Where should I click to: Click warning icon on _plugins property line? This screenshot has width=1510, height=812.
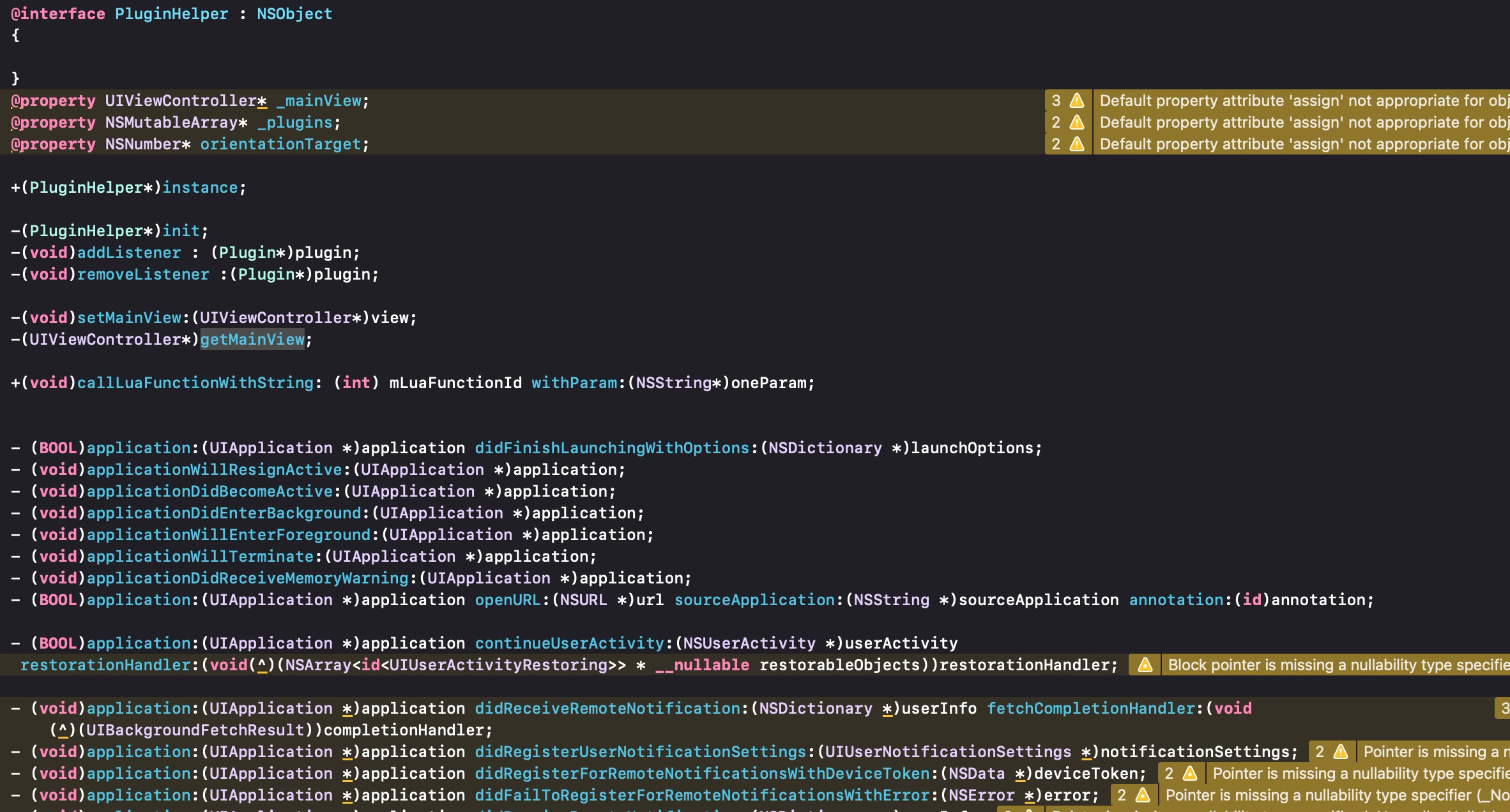(1077, 123)
